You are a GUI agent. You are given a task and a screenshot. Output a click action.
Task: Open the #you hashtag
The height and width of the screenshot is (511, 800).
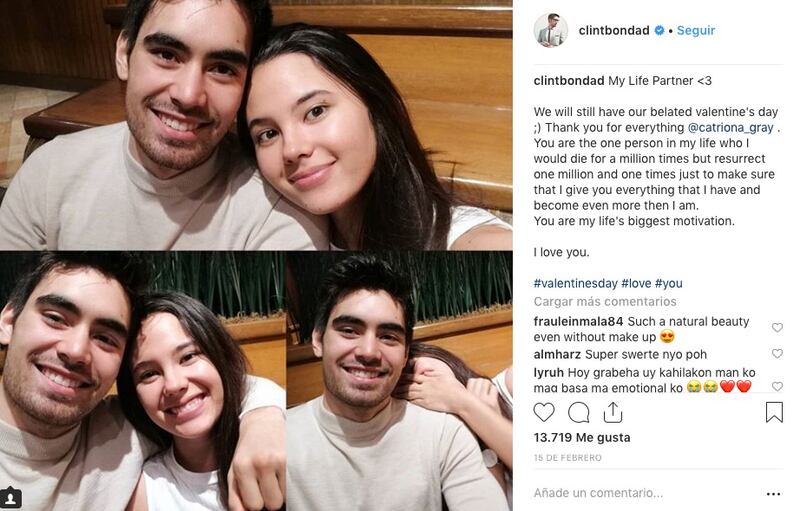[668, 283]
